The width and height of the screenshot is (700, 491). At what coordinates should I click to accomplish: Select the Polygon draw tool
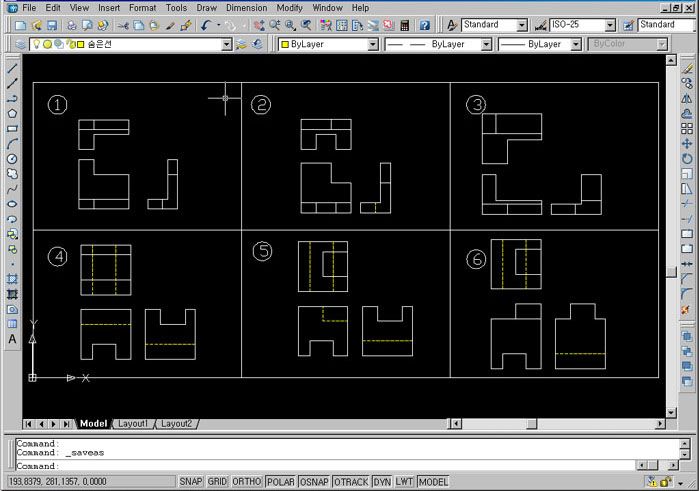12,113
